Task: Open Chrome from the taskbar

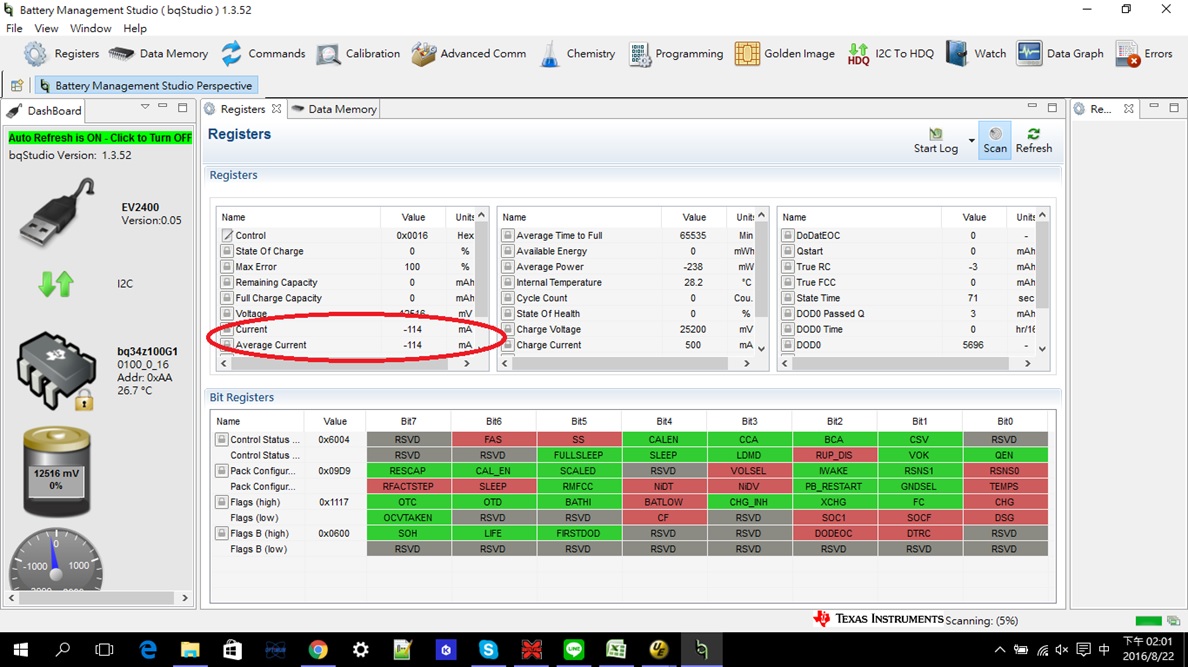Action: coord(318,650)
